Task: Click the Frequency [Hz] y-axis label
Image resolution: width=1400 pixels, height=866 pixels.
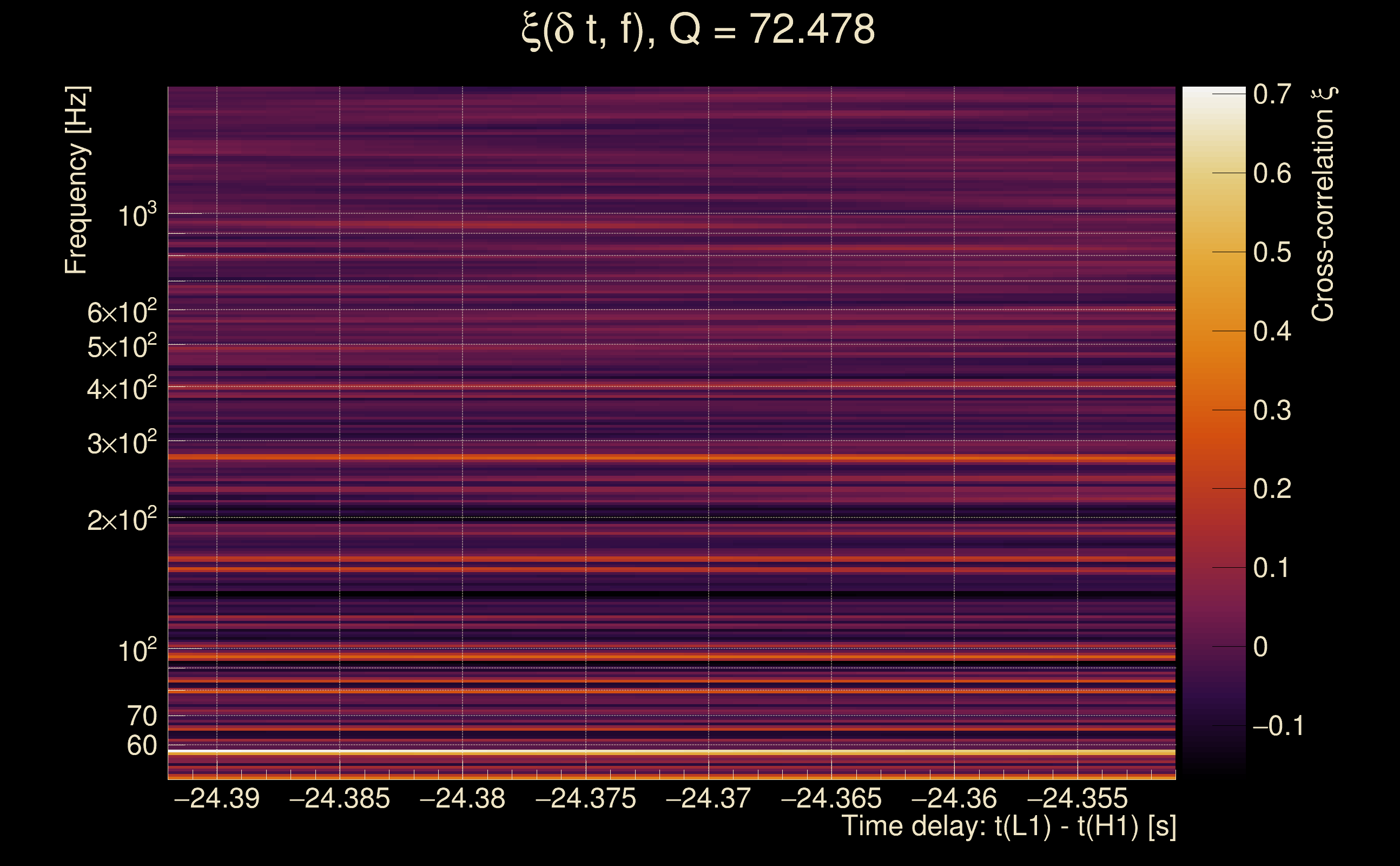Action: [x=76, y=180]
